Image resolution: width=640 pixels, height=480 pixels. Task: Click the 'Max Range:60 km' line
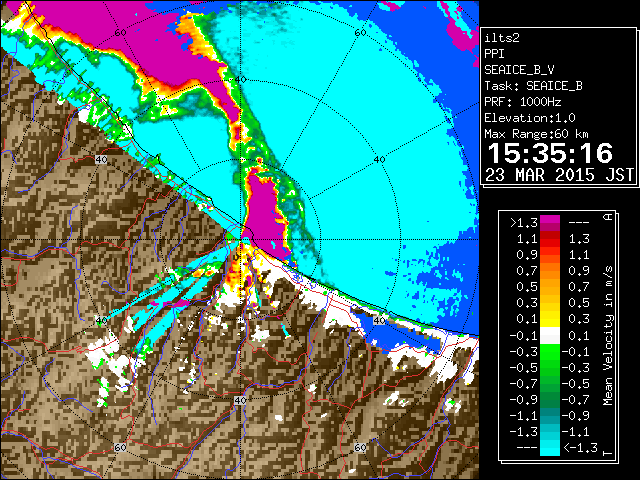point(536,134)
